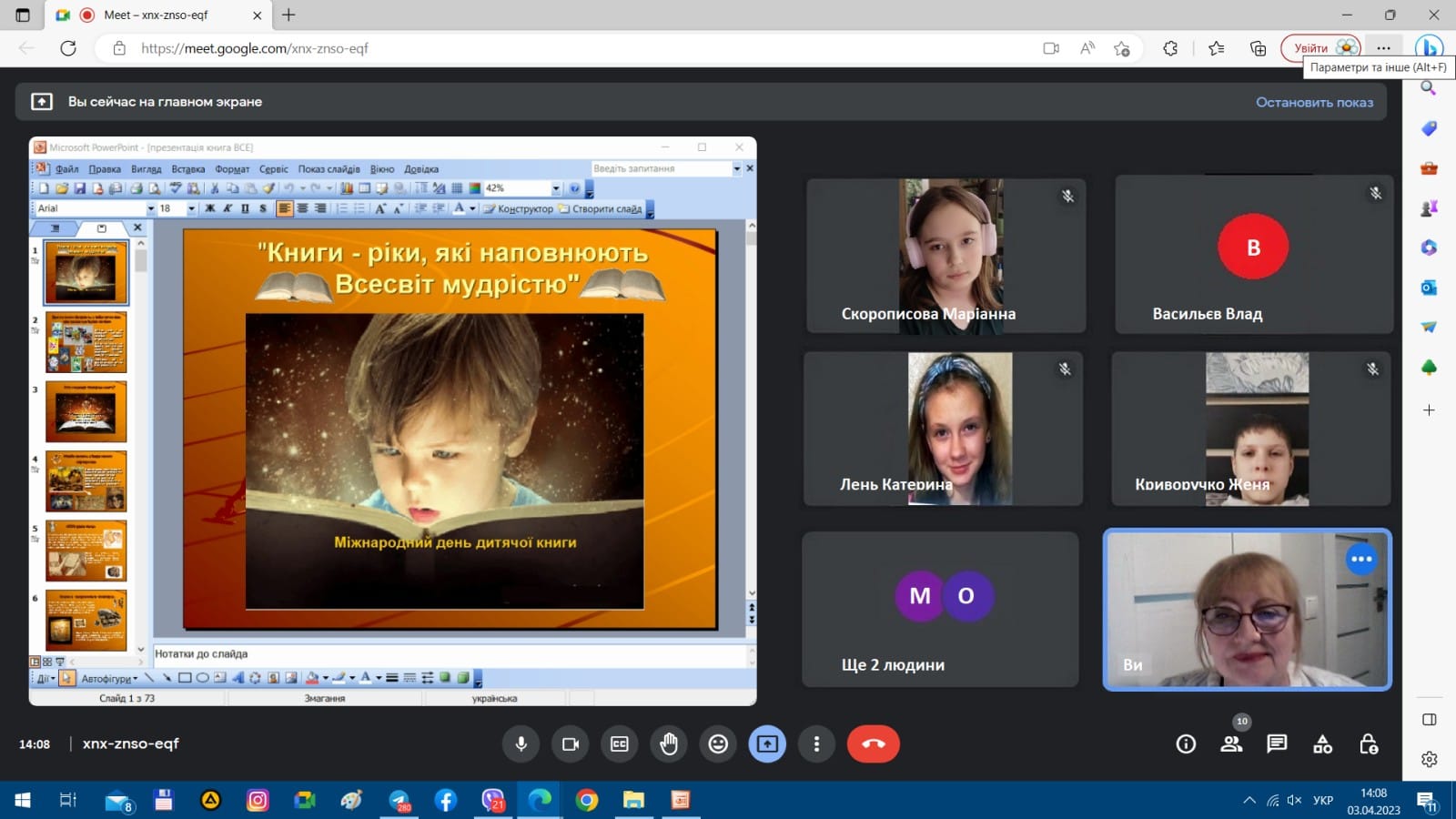Screen dimensions: 1456x819
Task: Open the emoji reactions button
Action: 718,744
